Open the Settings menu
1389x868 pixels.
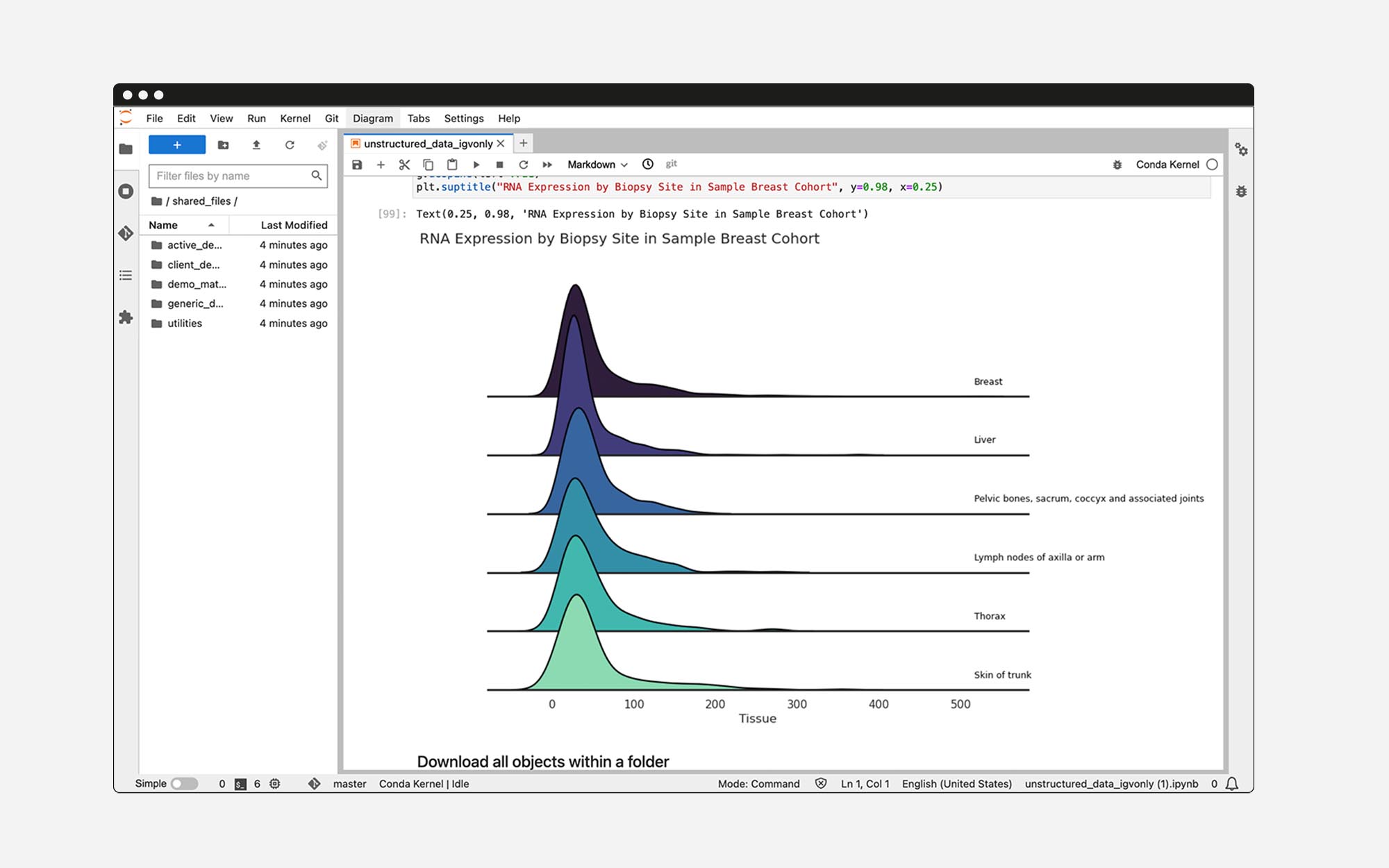point(464,118)
